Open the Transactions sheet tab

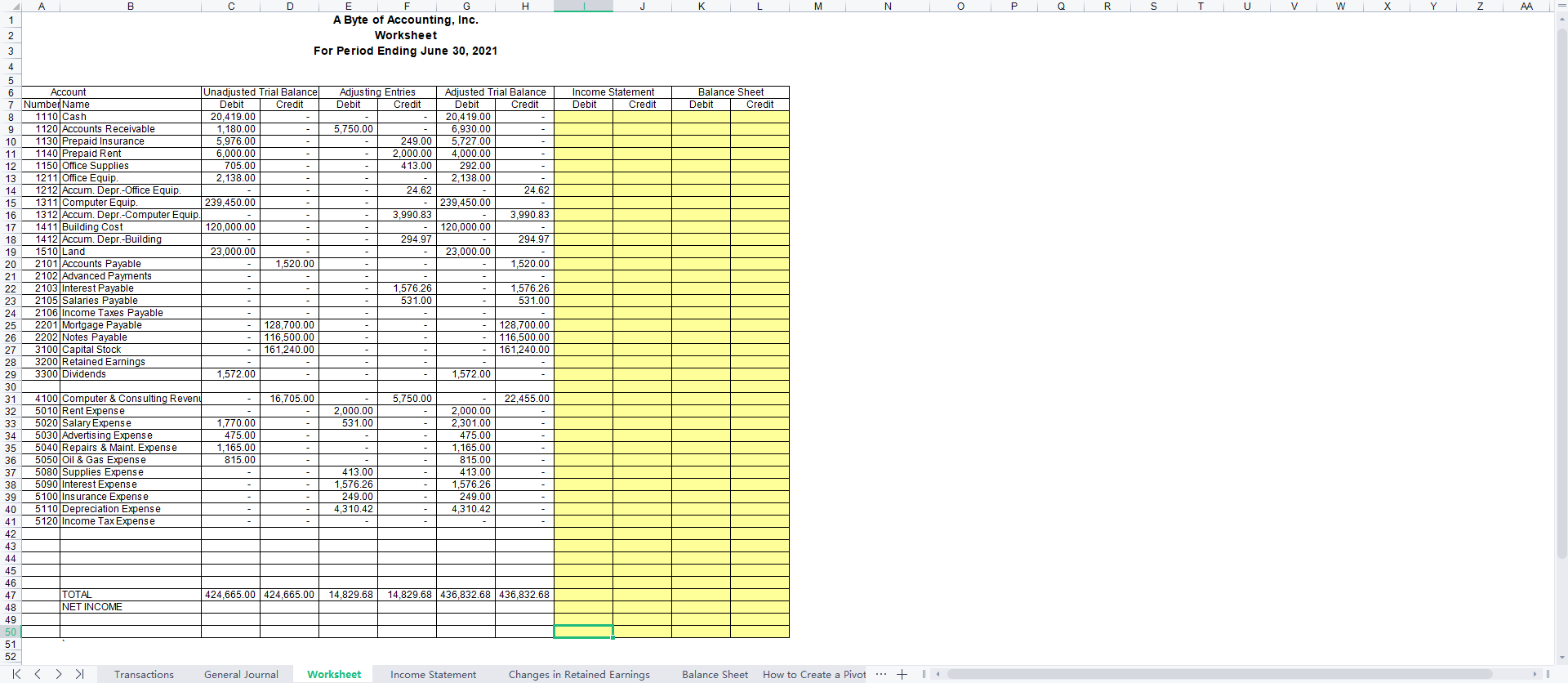point(144,674)
